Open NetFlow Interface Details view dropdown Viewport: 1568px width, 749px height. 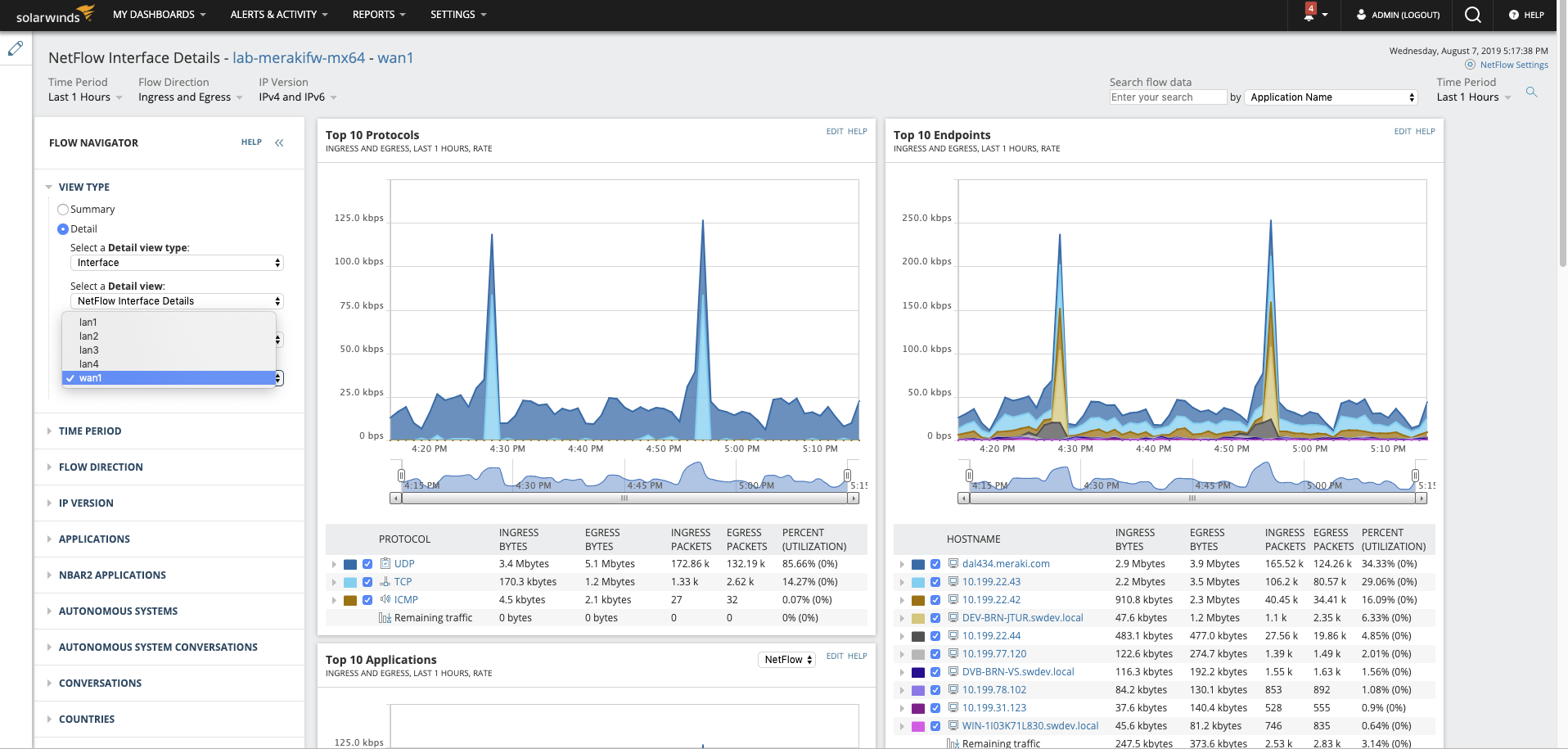click(x=177, y=301)
